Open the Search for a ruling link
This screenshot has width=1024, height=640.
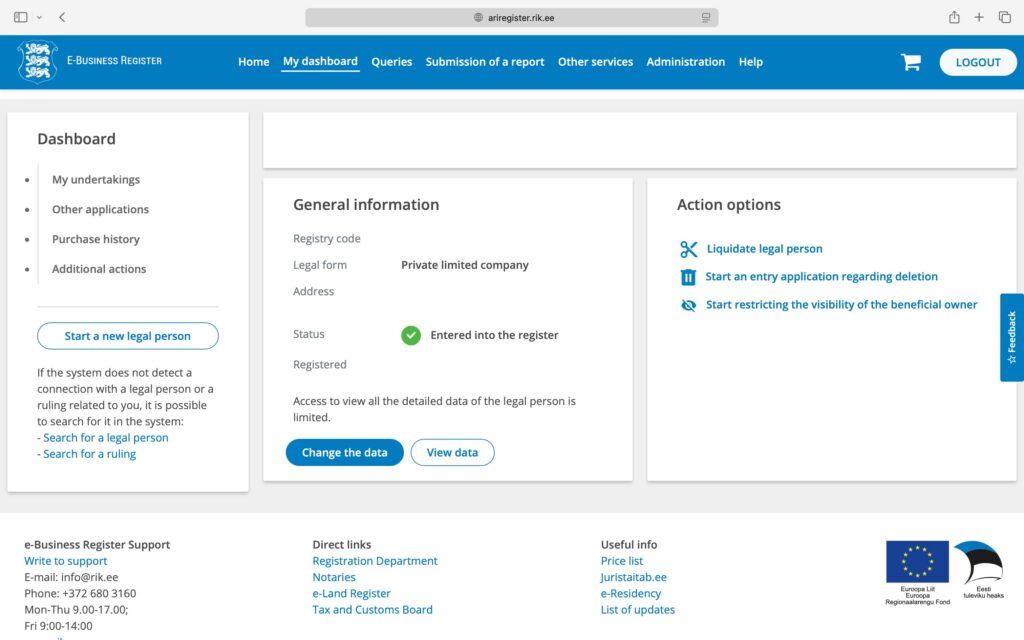pos(89,454)
